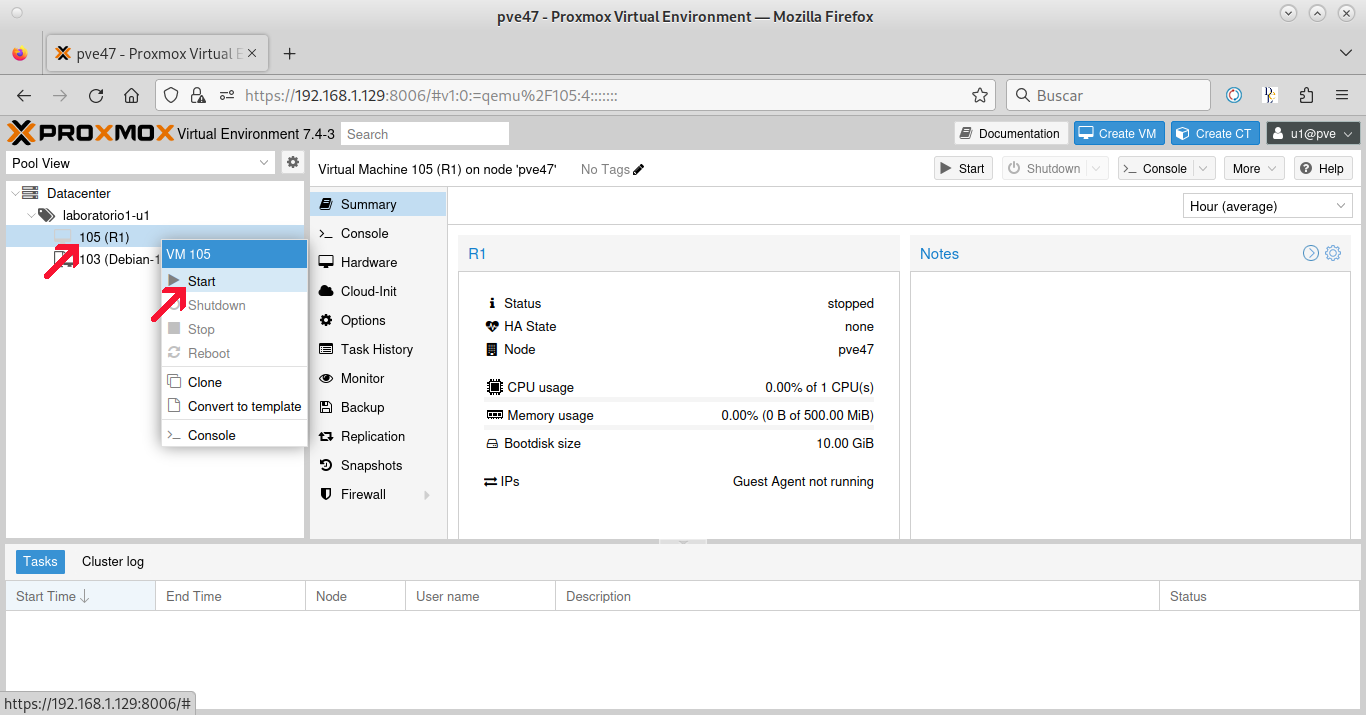This screenshot has height=715, width=1366.
Task: Click the Proxmox logo
Action: (90, 133)
